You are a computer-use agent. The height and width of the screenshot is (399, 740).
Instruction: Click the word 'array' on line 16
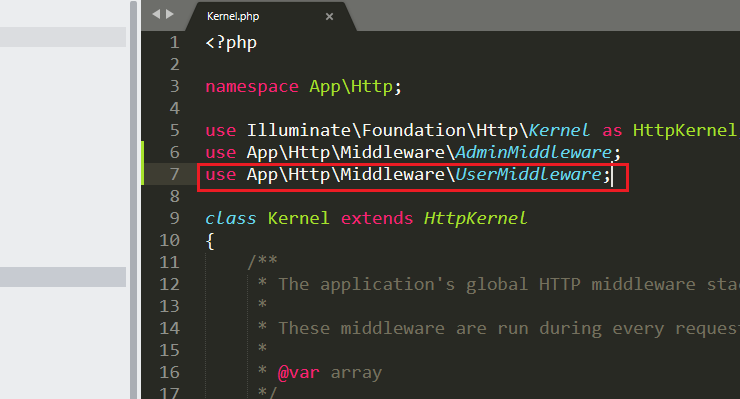(x=356, y=373)
